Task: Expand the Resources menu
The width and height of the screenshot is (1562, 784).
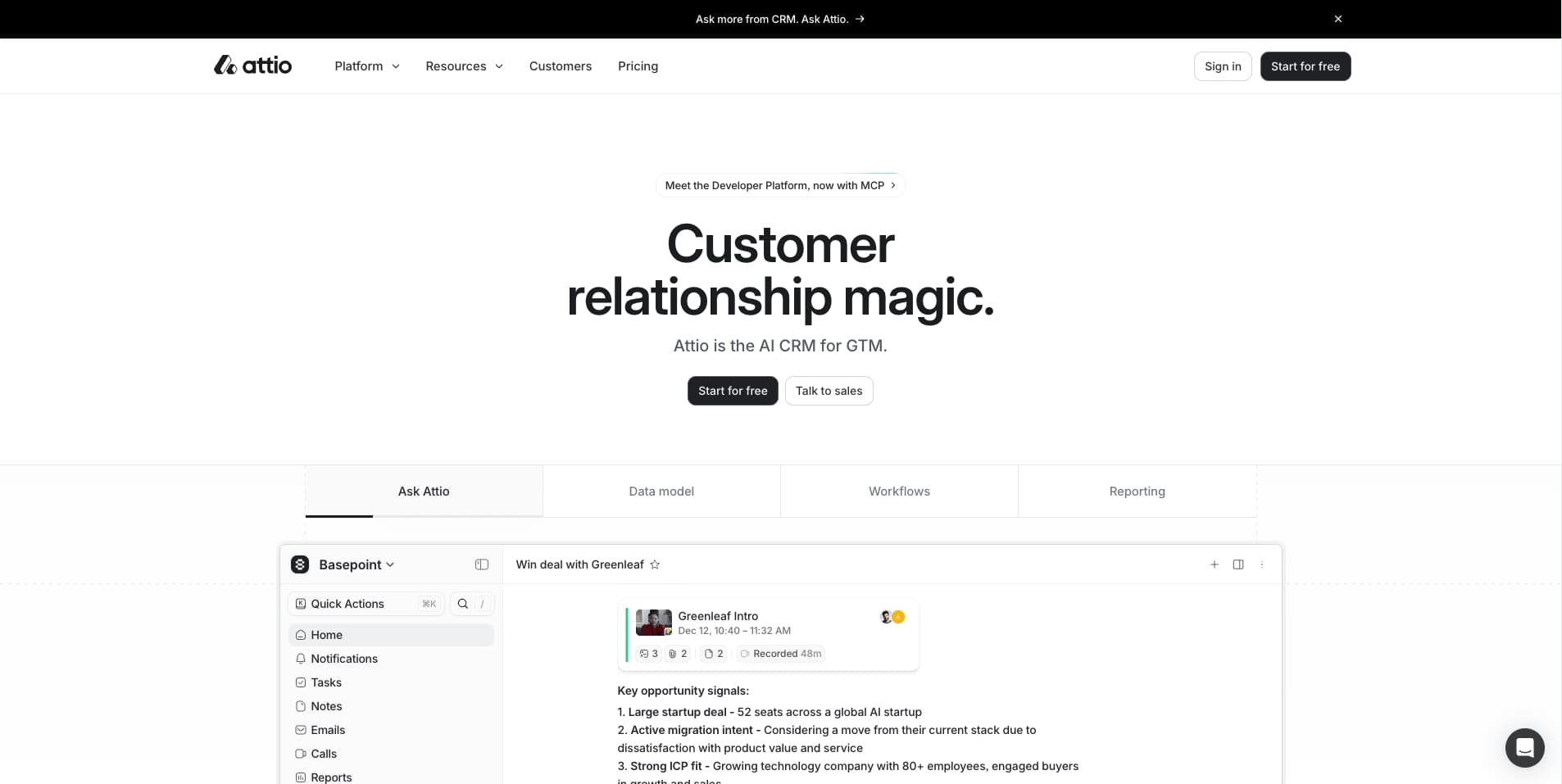Action: tap(464, 66)
